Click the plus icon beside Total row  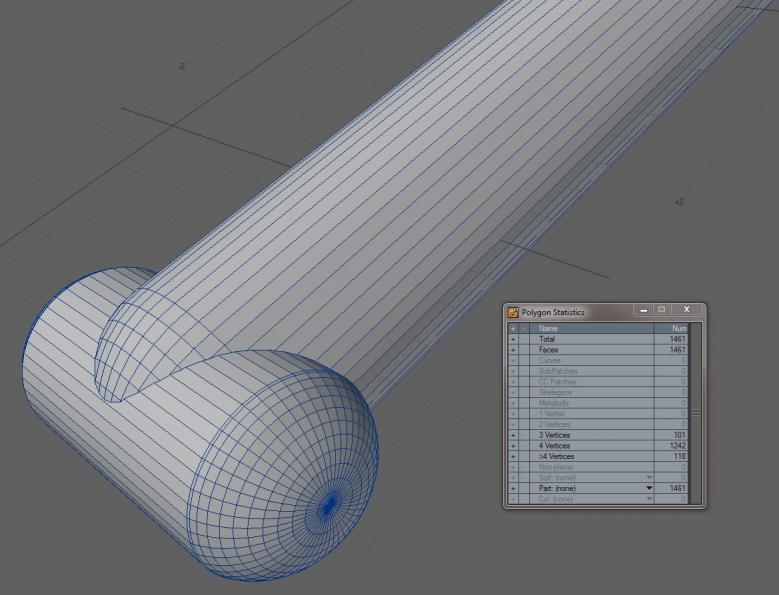coord(514,339)
